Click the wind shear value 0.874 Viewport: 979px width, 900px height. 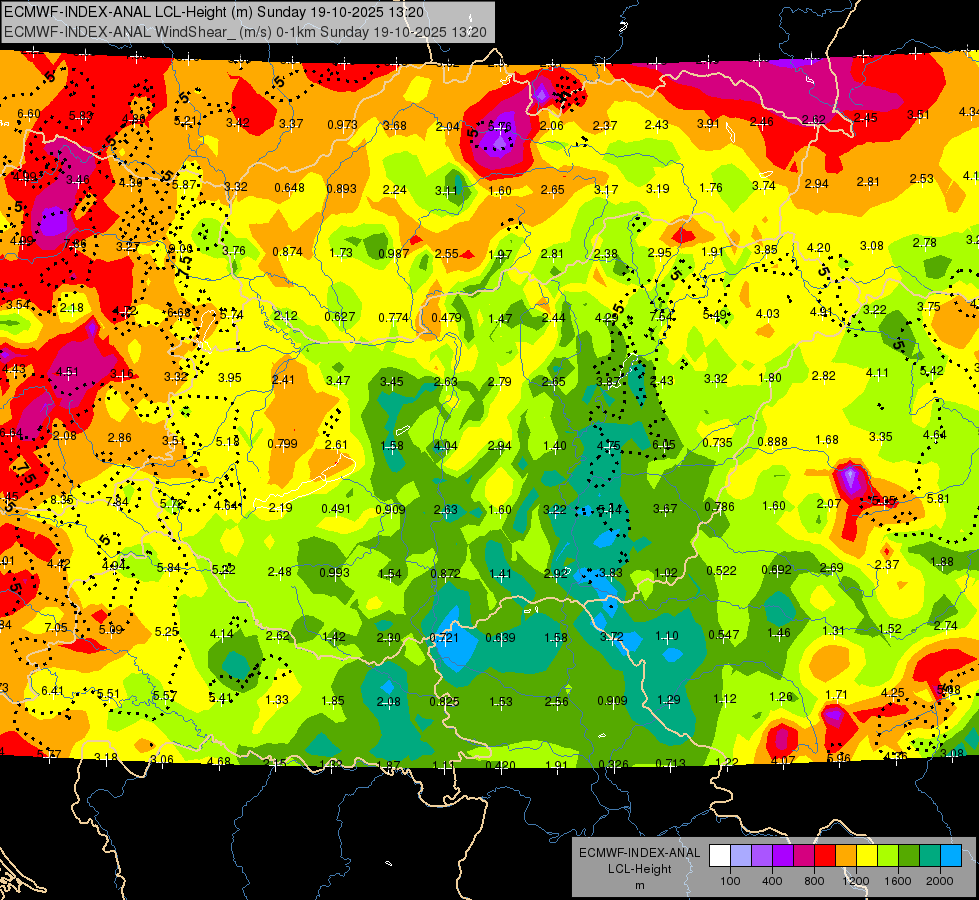click(287, 252)
